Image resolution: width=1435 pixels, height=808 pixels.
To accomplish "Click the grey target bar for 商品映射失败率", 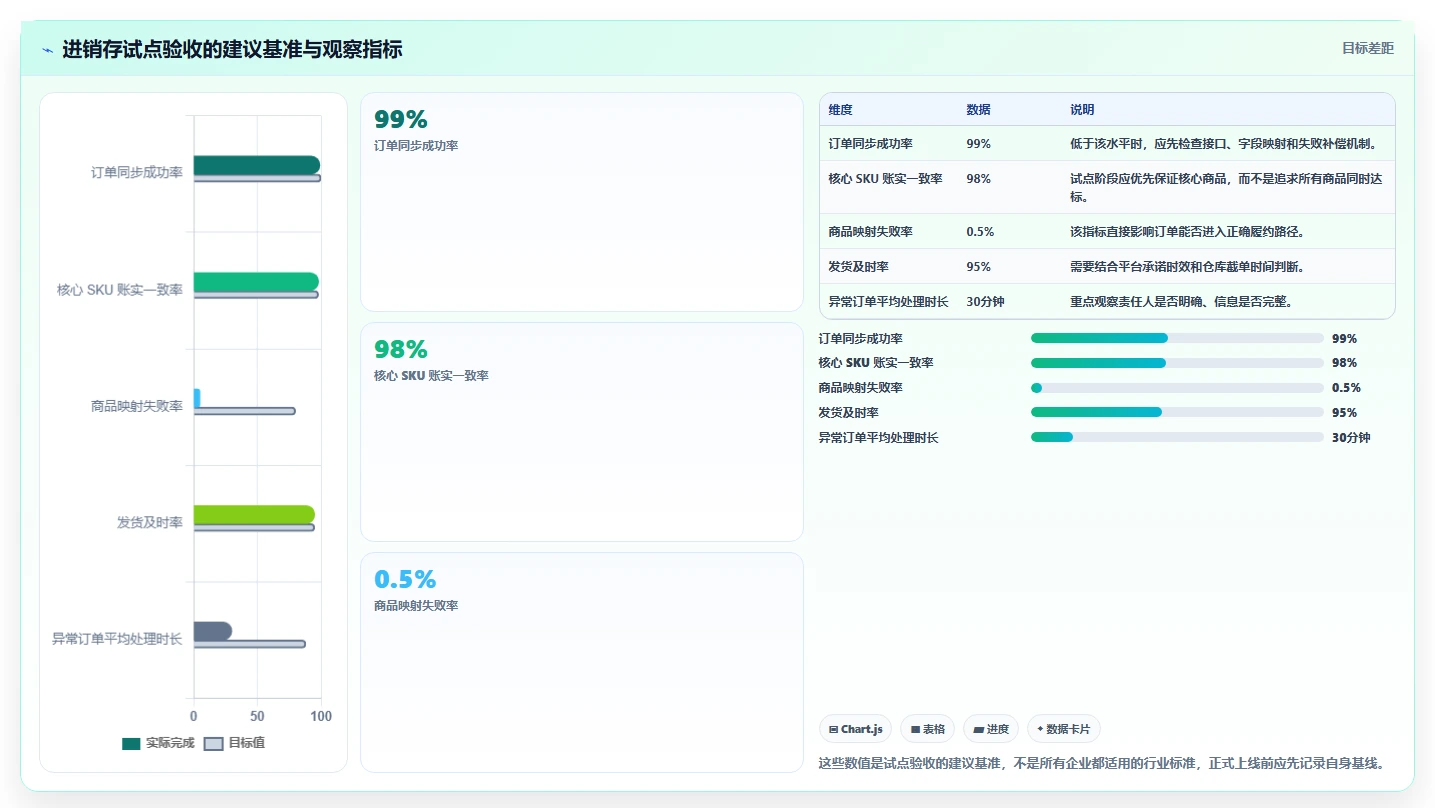I will click(x=244, y=411).
